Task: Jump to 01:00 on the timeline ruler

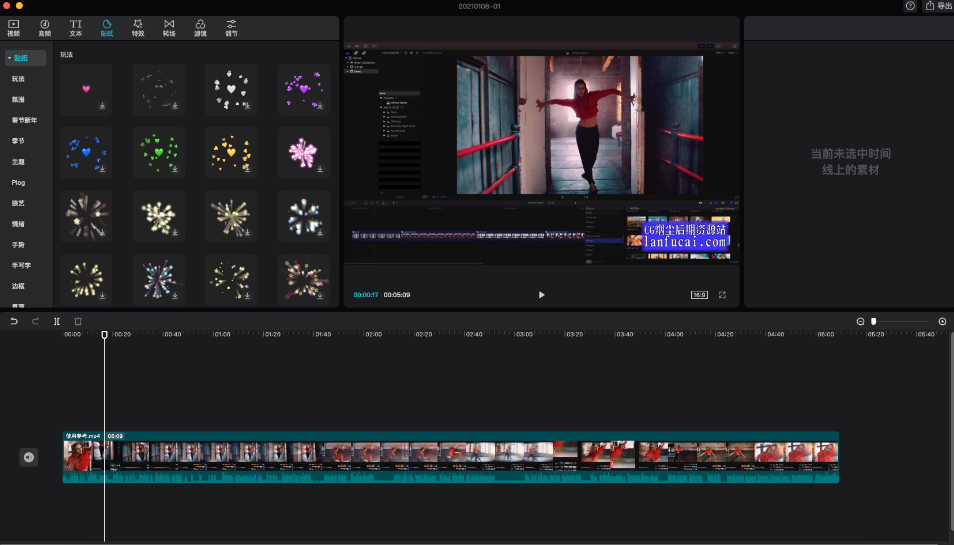Action: [222, 334]
